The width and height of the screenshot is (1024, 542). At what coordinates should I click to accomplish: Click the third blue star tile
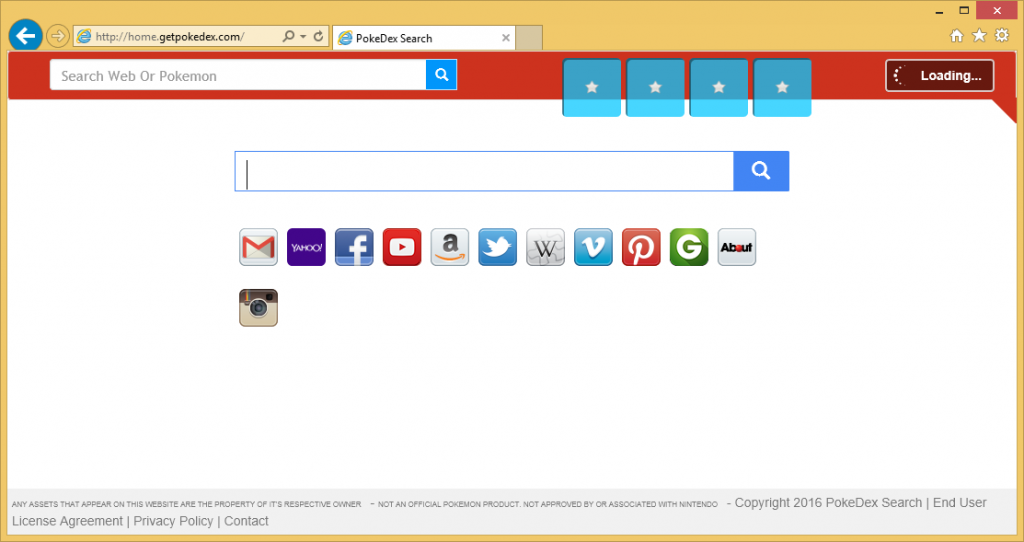coord(718,88)
